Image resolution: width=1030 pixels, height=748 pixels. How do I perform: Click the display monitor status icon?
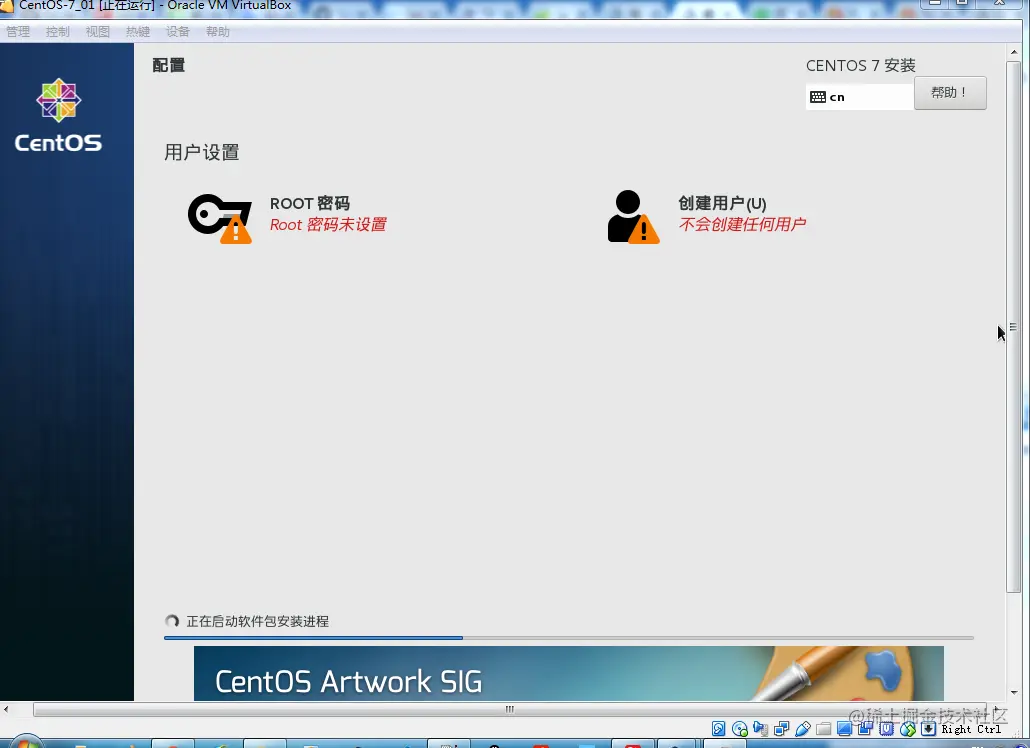pos(845,728)
